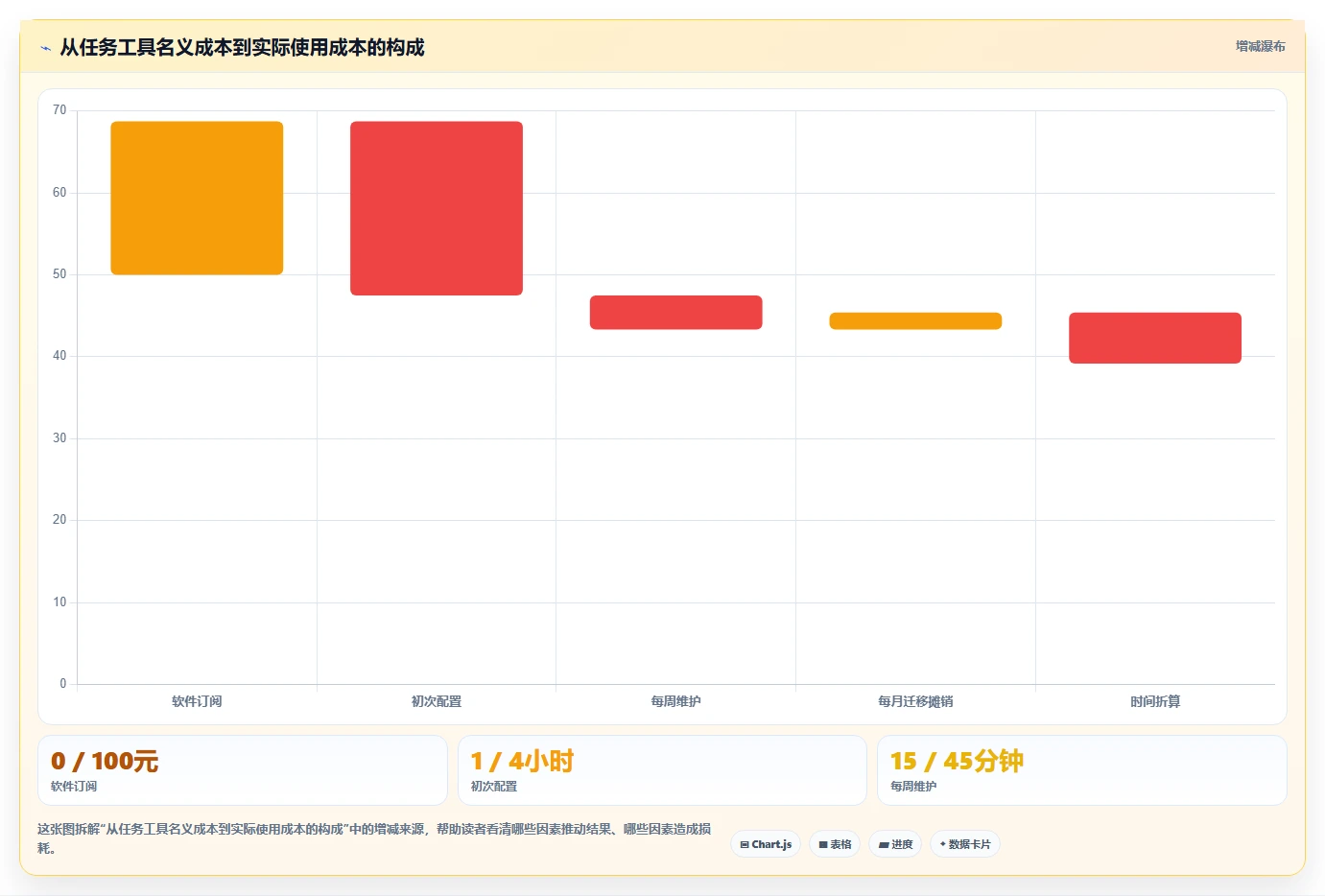Click the red 初次配置 bar
Viewport: 1325px width, 896px height.
(x=437, y=208)
